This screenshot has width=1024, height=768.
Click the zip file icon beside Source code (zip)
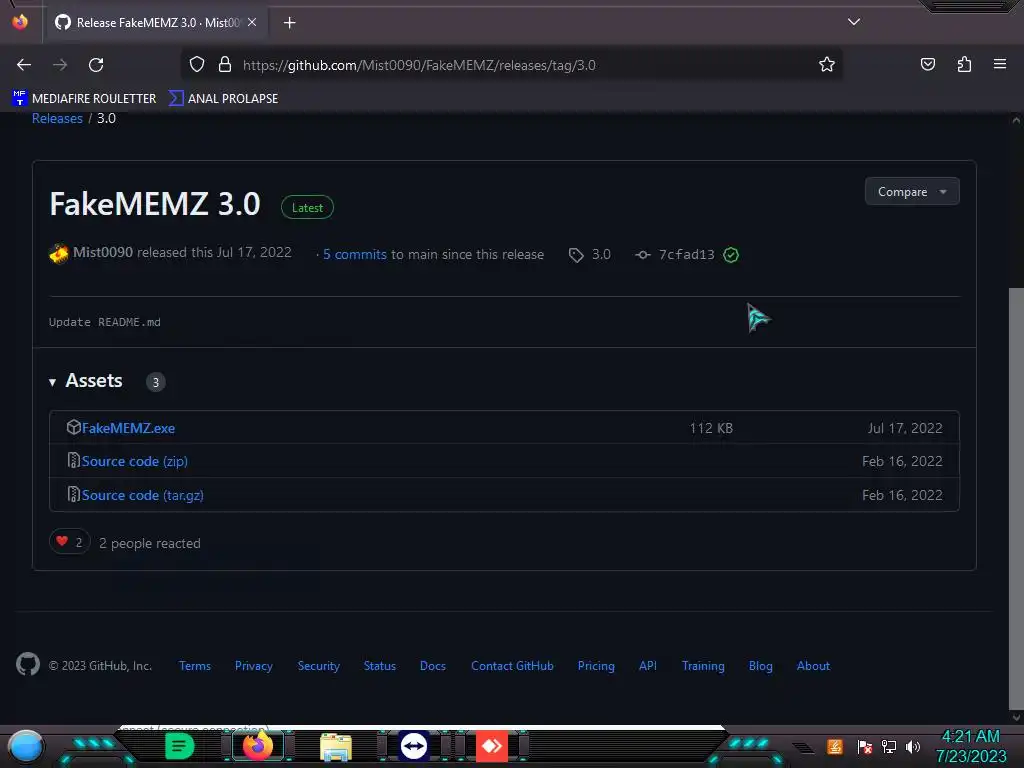(74, 460)
